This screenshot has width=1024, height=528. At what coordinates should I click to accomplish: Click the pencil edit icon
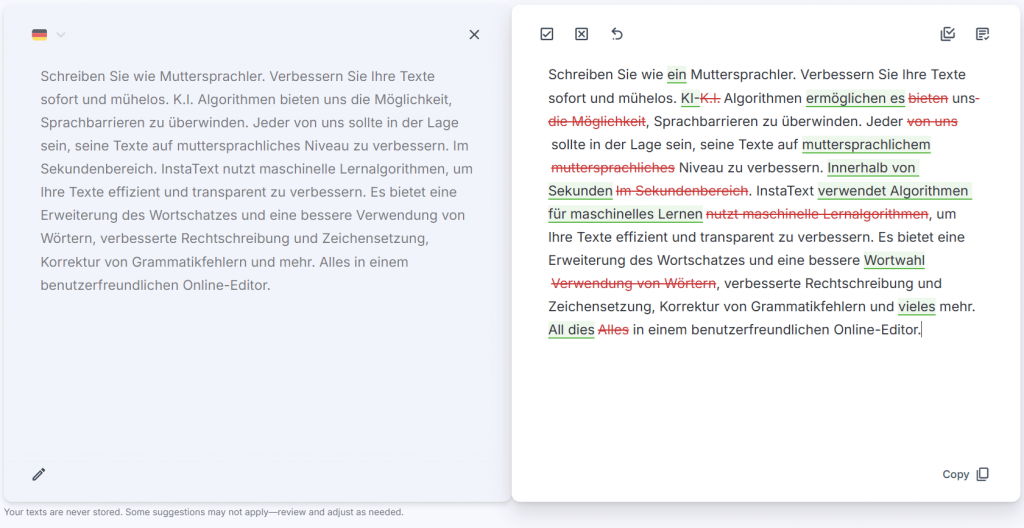coord(39,474)
